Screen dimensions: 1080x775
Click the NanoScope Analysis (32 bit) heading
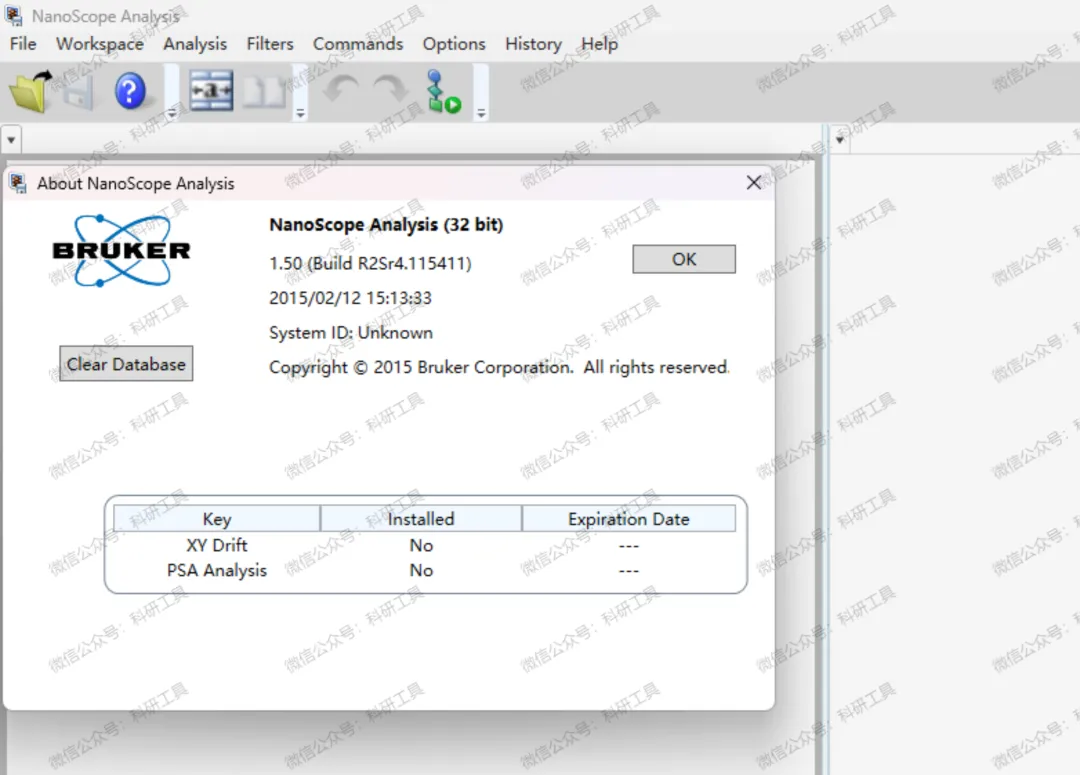386,225
